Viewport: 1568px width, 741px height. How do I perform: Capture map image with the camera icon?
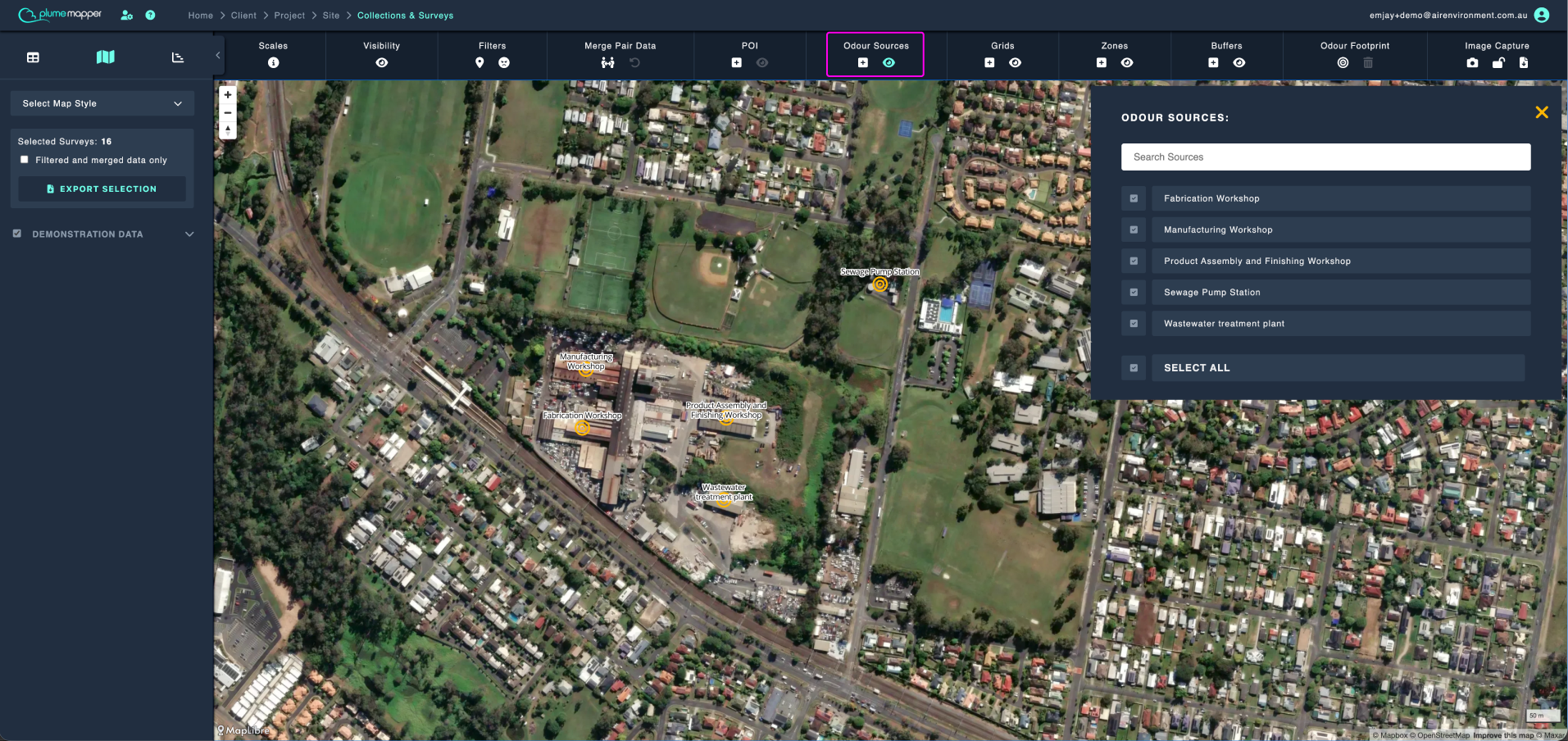[x=1473, y=62]
